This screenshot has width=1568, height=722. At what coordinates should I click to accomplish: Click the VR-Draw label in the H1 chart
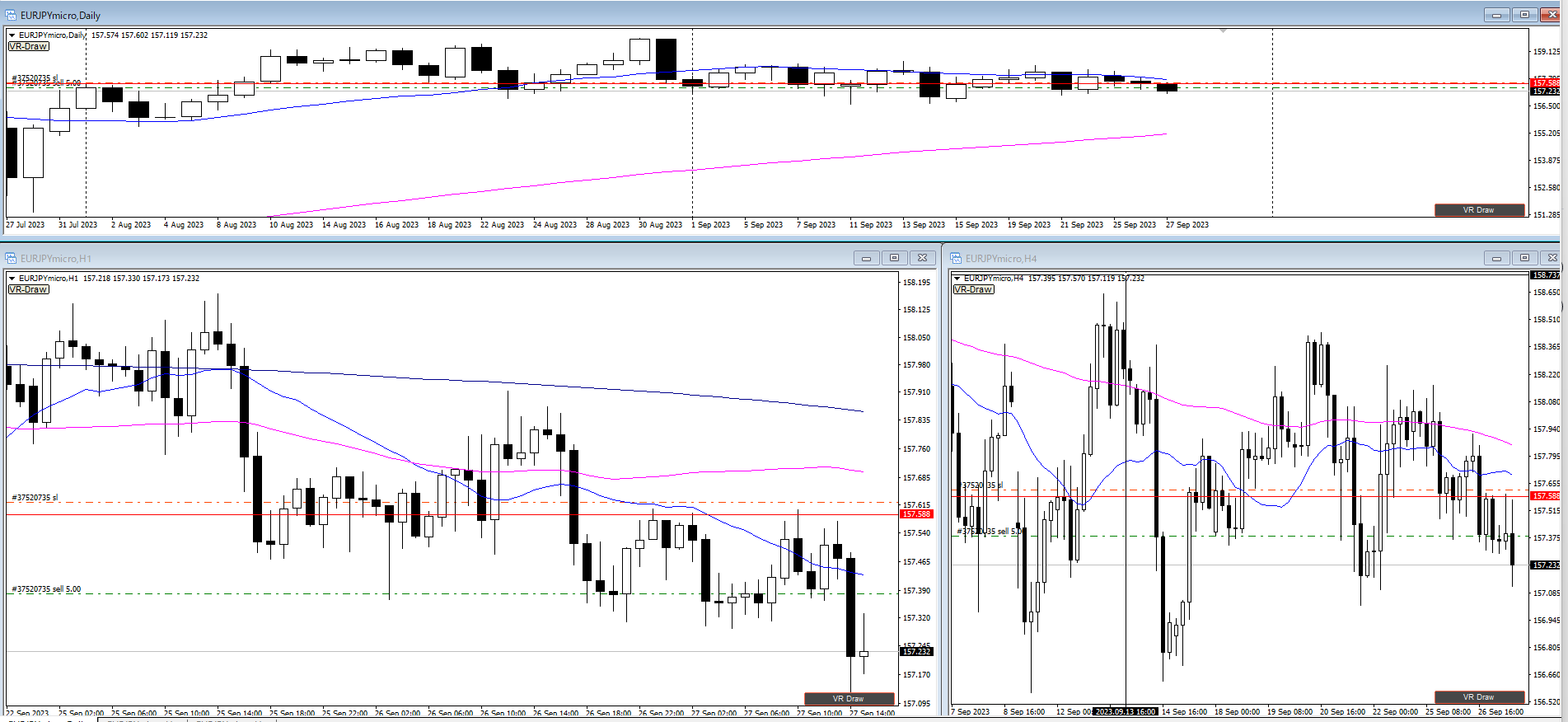coord(28,289)
